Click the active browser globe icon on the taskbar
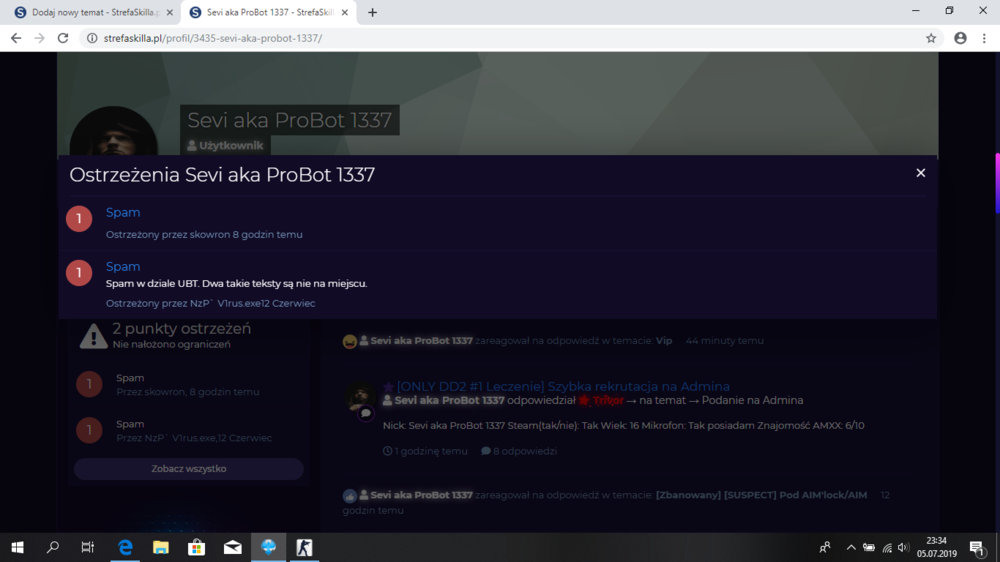 (268, 547)
